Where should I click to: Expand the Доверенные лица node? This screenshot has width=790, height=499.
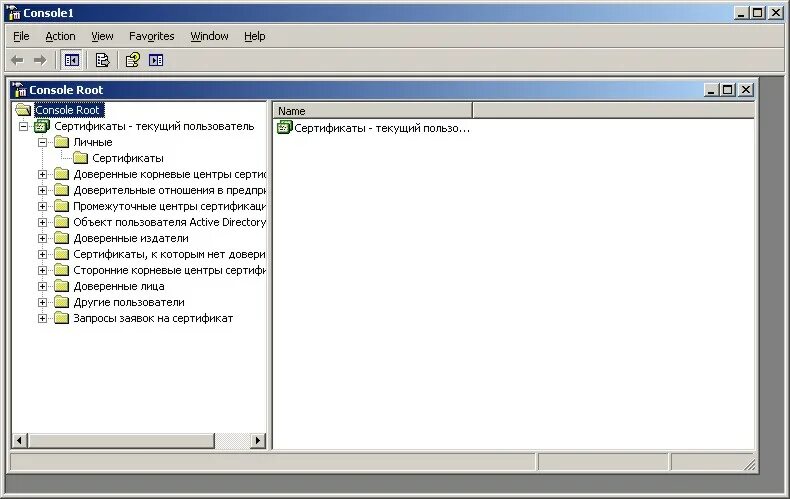pos(43,286)
